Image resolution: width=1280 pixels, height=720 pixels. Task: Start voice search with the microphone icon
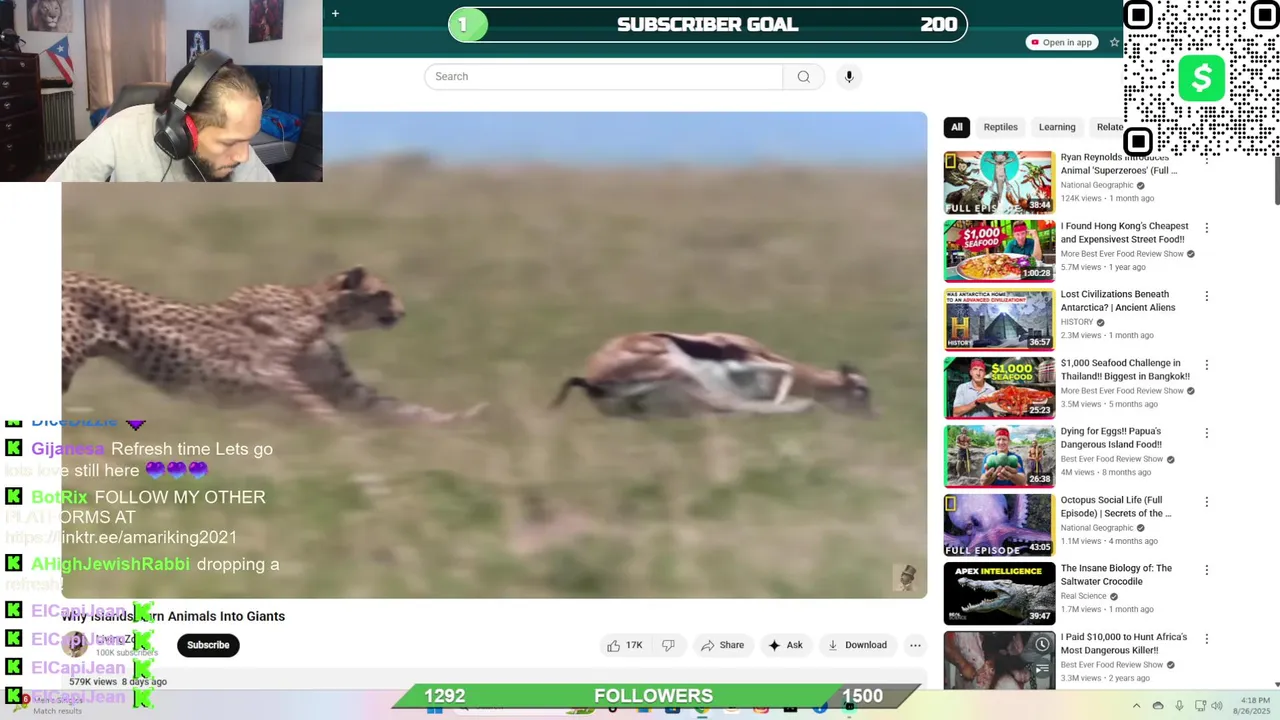[849, 77]
